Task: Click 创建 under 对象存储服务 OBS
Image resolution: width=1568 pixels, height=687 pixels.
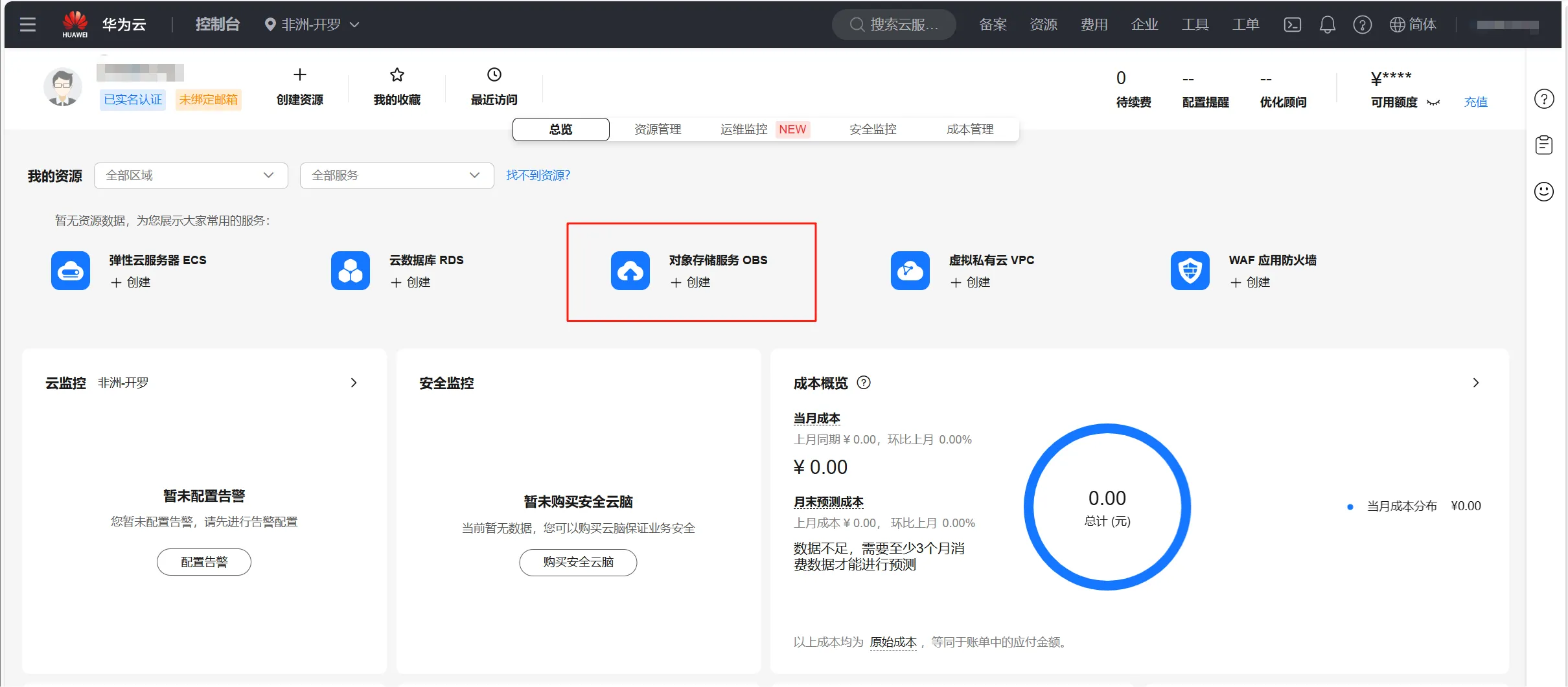Action: (x=691, y=282)
